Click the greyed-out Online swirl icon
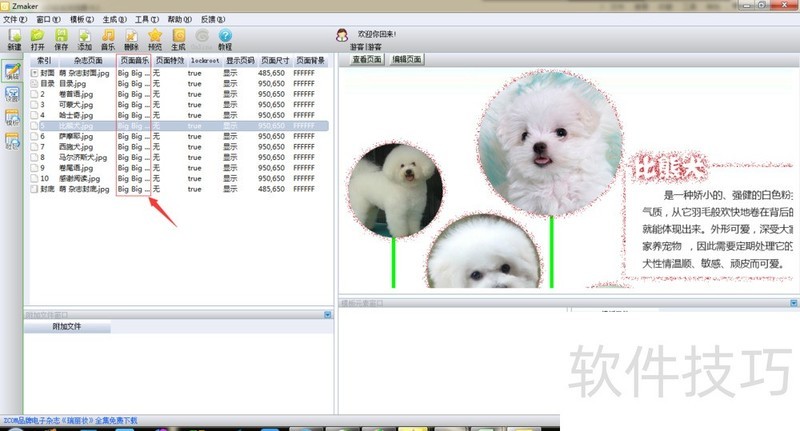This screenshot has width=800, height=431. pyautogui.click(x=202, y=35)
